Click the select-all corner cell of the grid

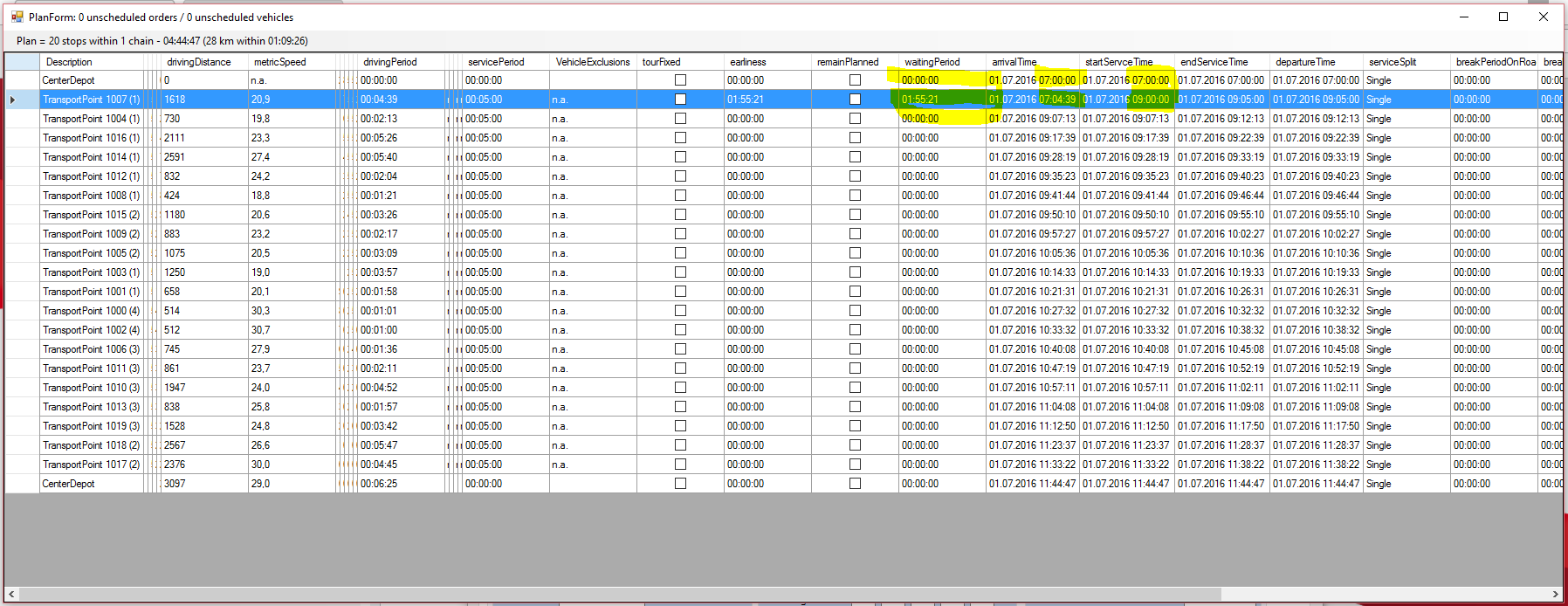[22, 62]
